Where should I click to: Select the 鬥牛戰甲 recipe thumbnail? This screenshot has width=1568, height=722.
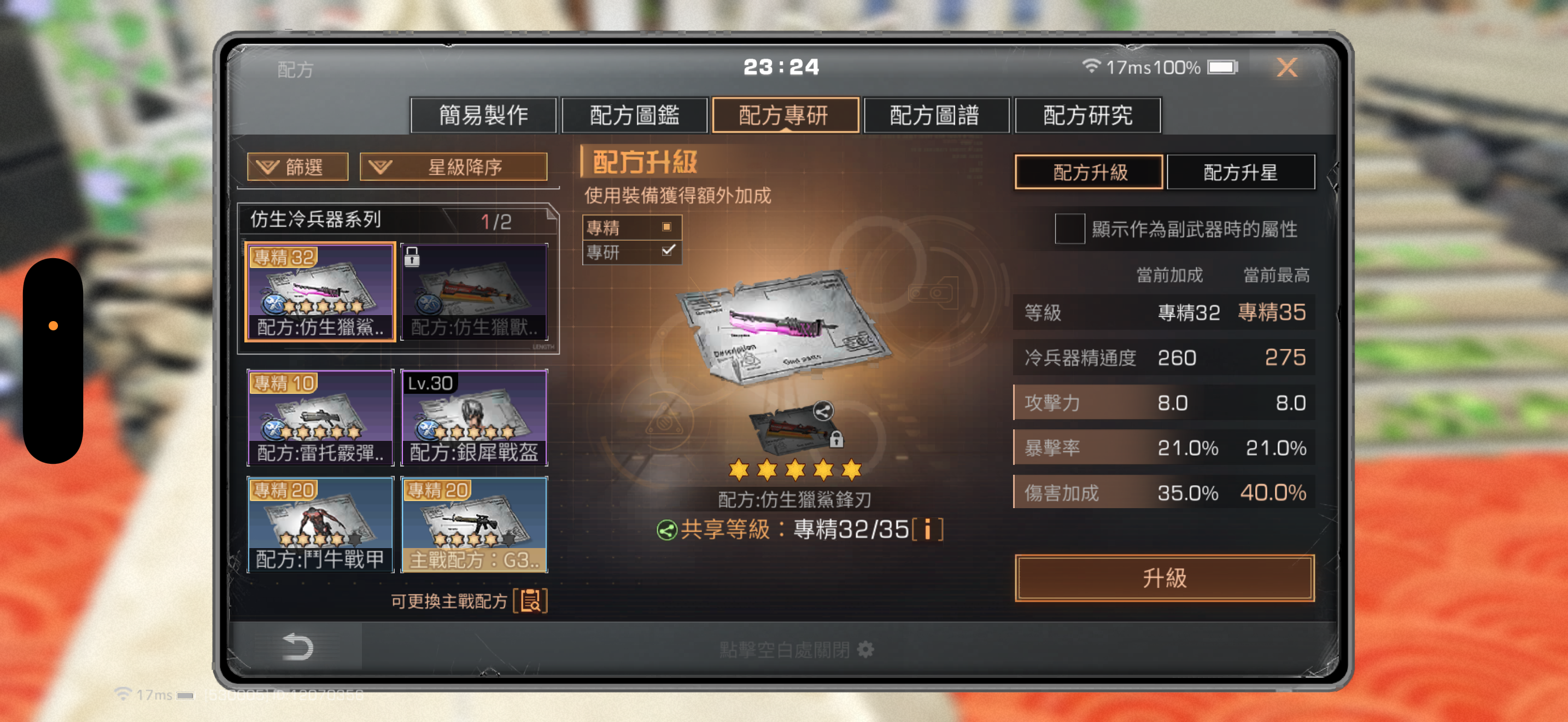point(320,524)
